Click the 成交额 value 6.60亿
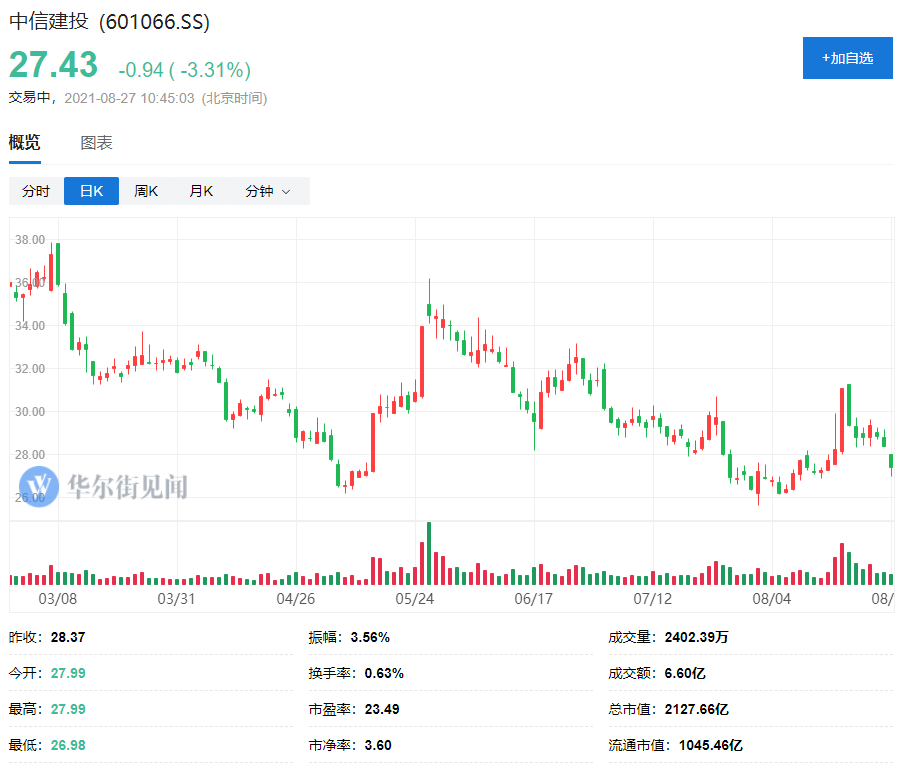Viewport: 906px width, 772px height. click(685, 673)
